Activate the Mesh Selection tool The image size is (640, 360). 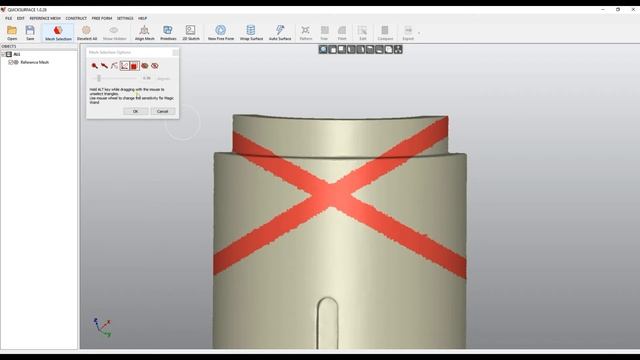(x=58, y=32)
